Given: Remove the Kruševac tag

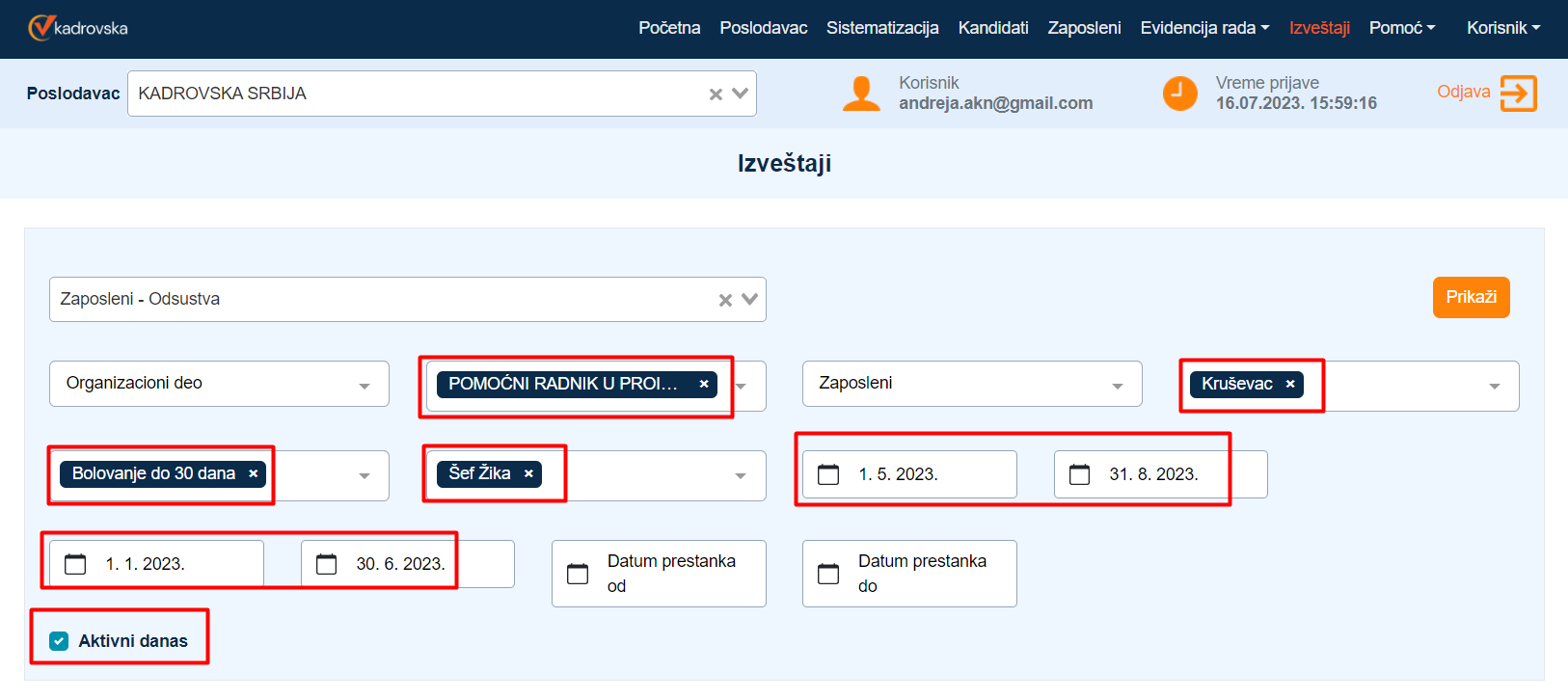Looking at the screenshot, I should (1290, 384).
